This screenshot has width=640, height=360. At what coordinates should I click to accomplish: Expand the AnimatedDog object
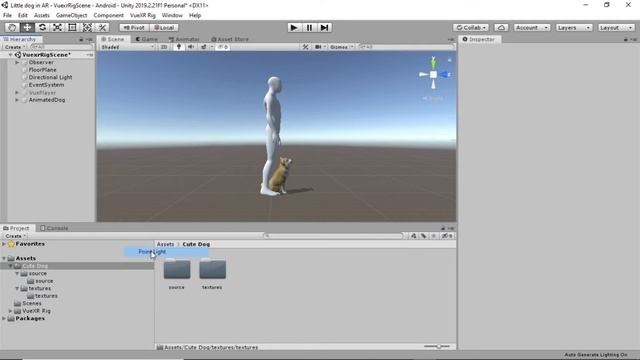pos(17,100)
